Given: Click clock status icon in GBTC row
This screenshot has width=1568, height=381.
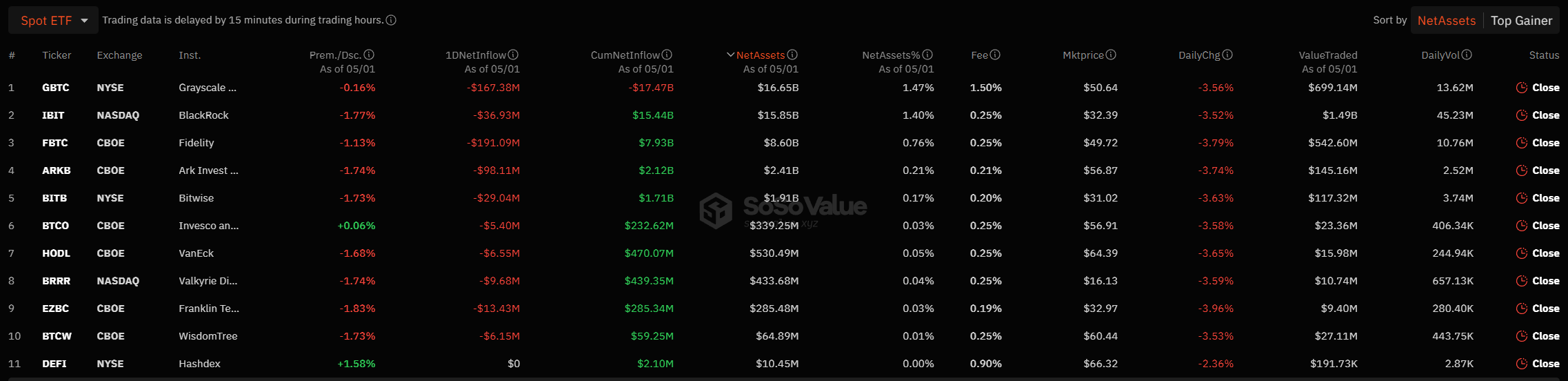Looking at the screenshot, I should click(1522, 88).
